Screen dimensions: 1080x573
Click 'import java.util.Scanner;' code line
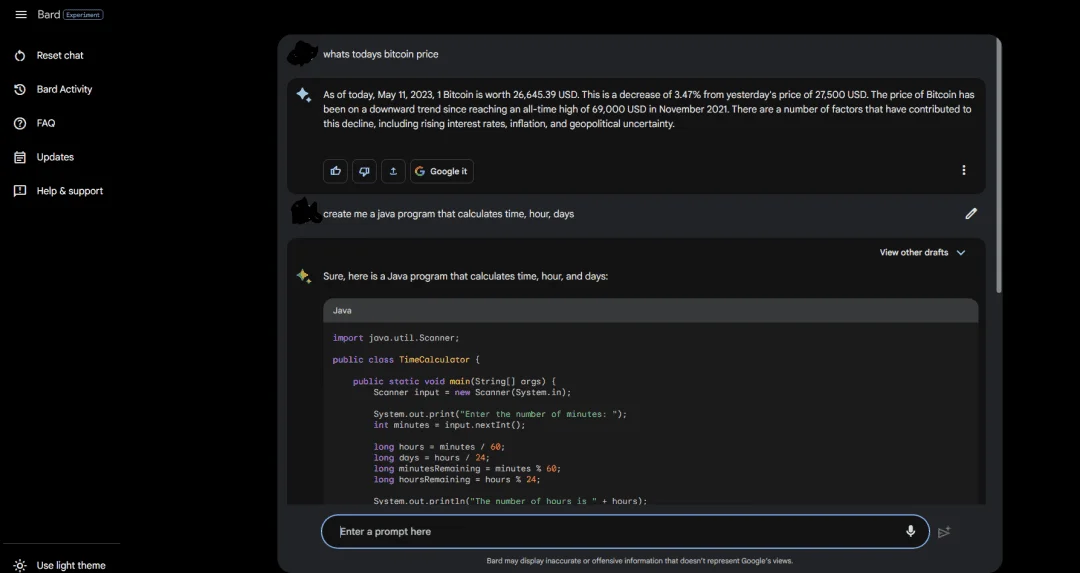[396, 338]
